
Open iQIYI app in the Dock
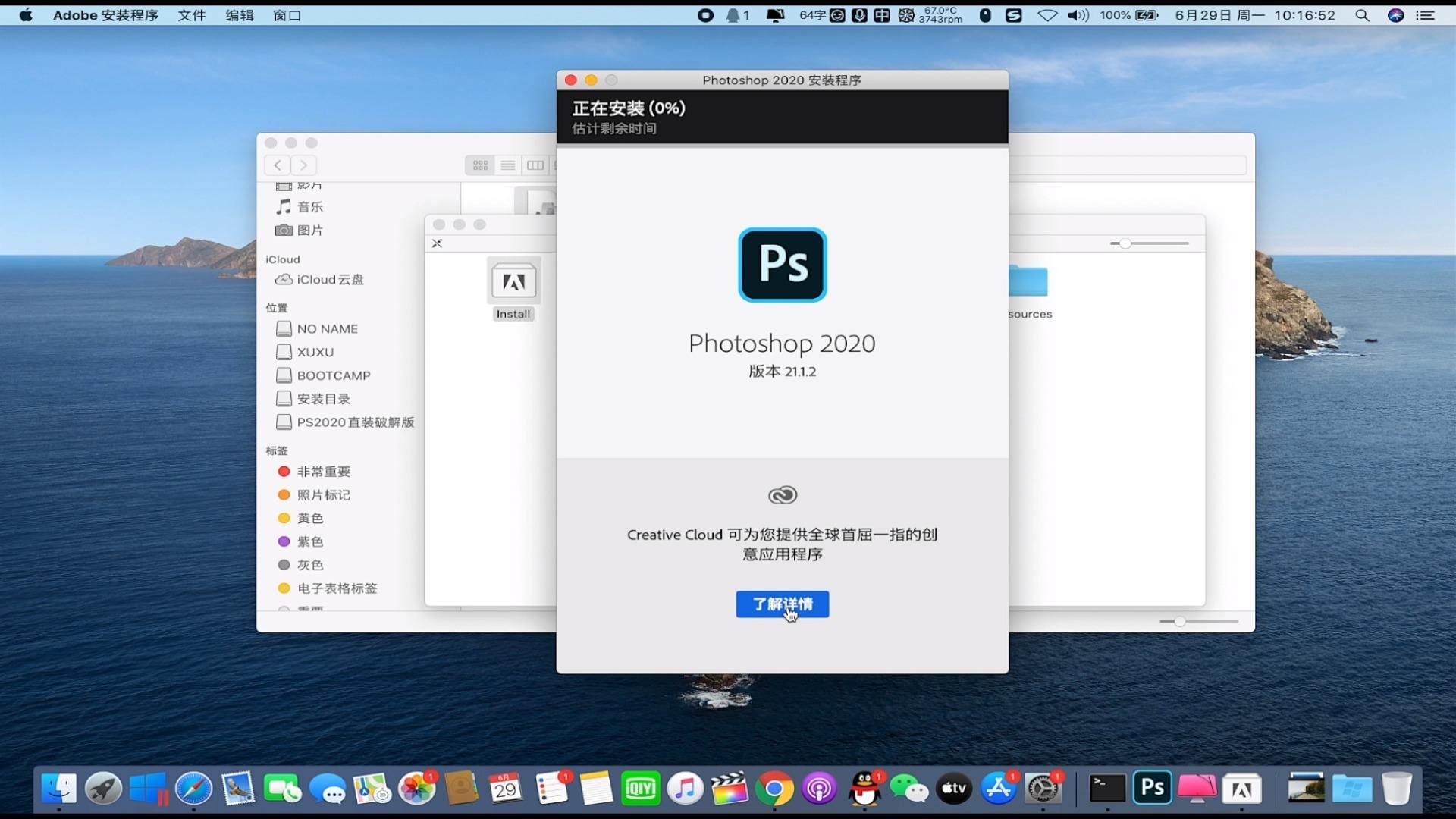tap(640, 789)
